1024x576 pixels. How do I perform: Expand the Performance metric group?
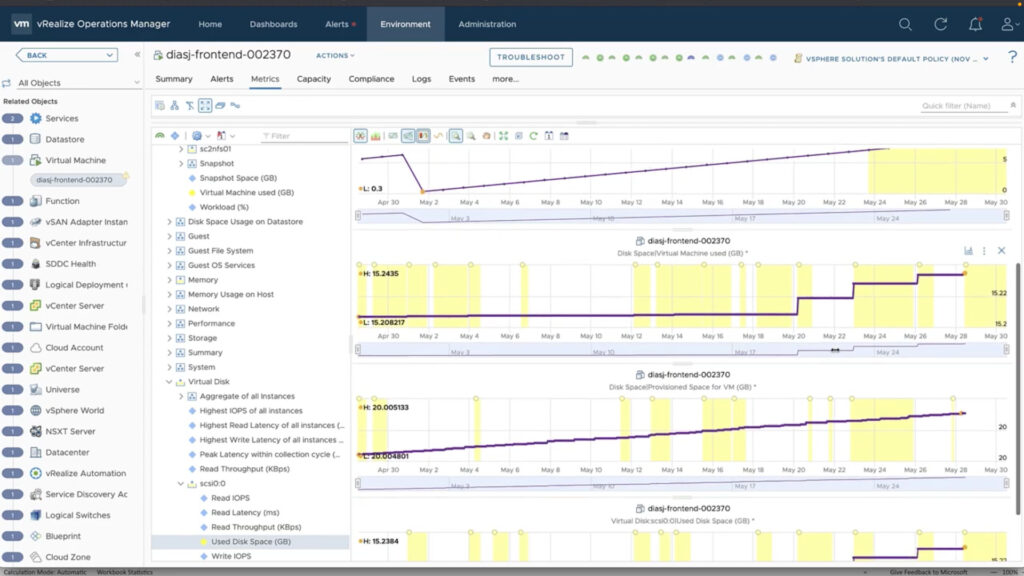point(169,323)
